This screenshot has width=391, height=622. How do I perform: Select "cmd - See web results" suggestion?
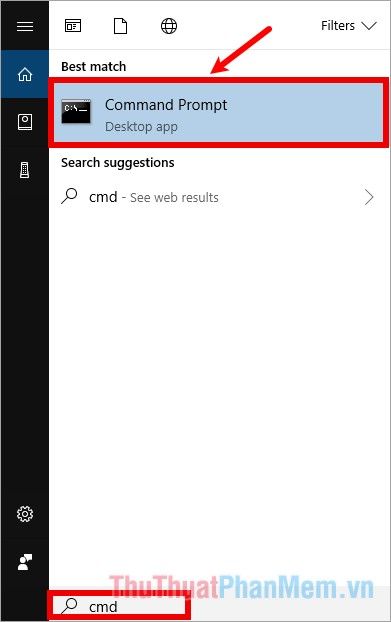pyautogui.click(x=218, y=197)
